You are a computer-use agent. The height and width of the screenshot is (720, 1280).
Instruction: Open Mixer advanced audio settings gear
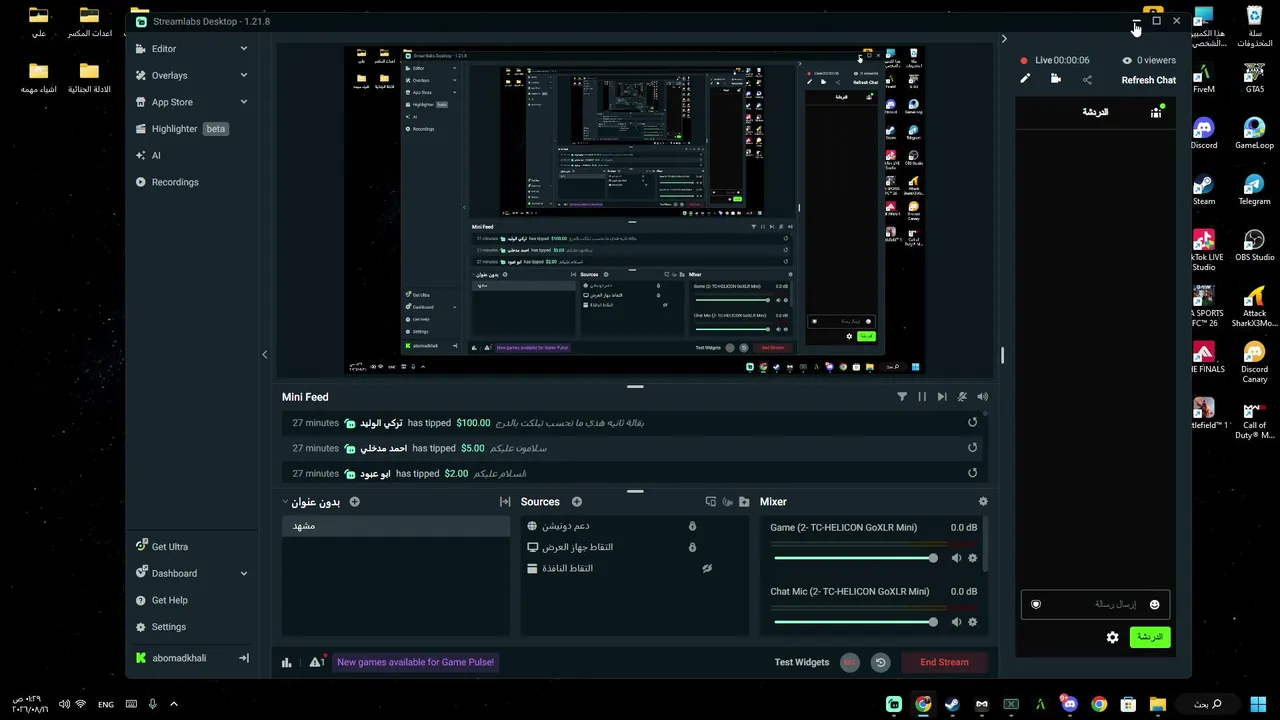983,502
